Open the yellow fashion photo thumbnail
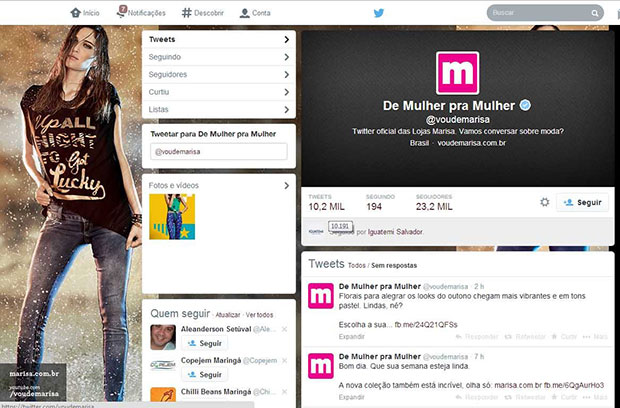This screenshot has height=408, width=620. pos(172,216)
